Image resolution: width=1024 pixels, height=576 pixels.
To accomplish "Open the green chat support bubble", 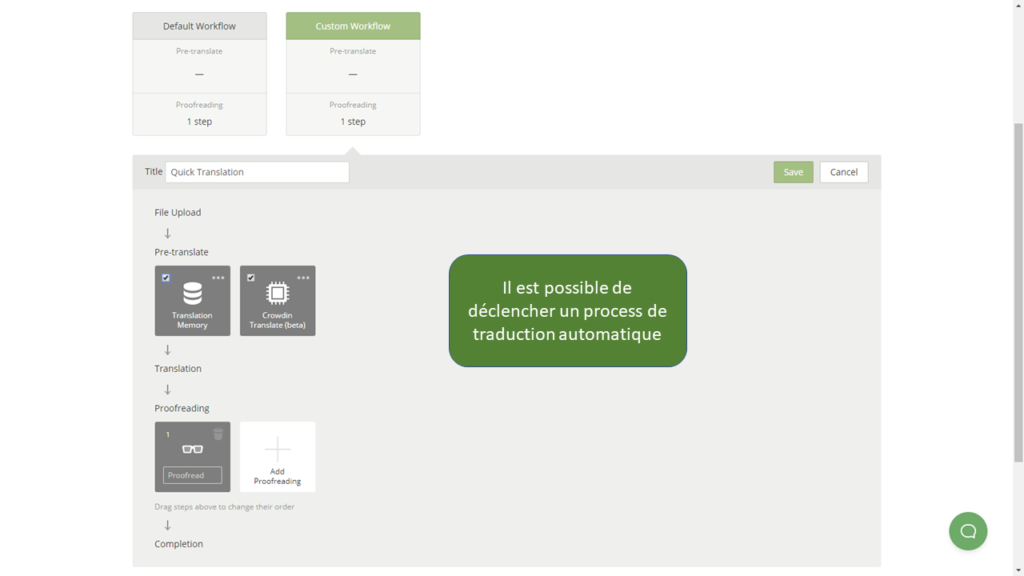I will coord(968,531).
